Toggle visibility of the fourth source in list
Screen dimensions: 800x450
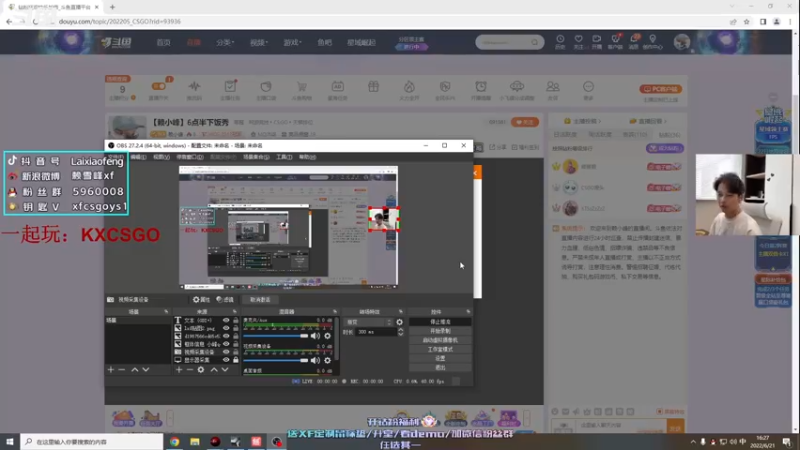coord(226,344)
